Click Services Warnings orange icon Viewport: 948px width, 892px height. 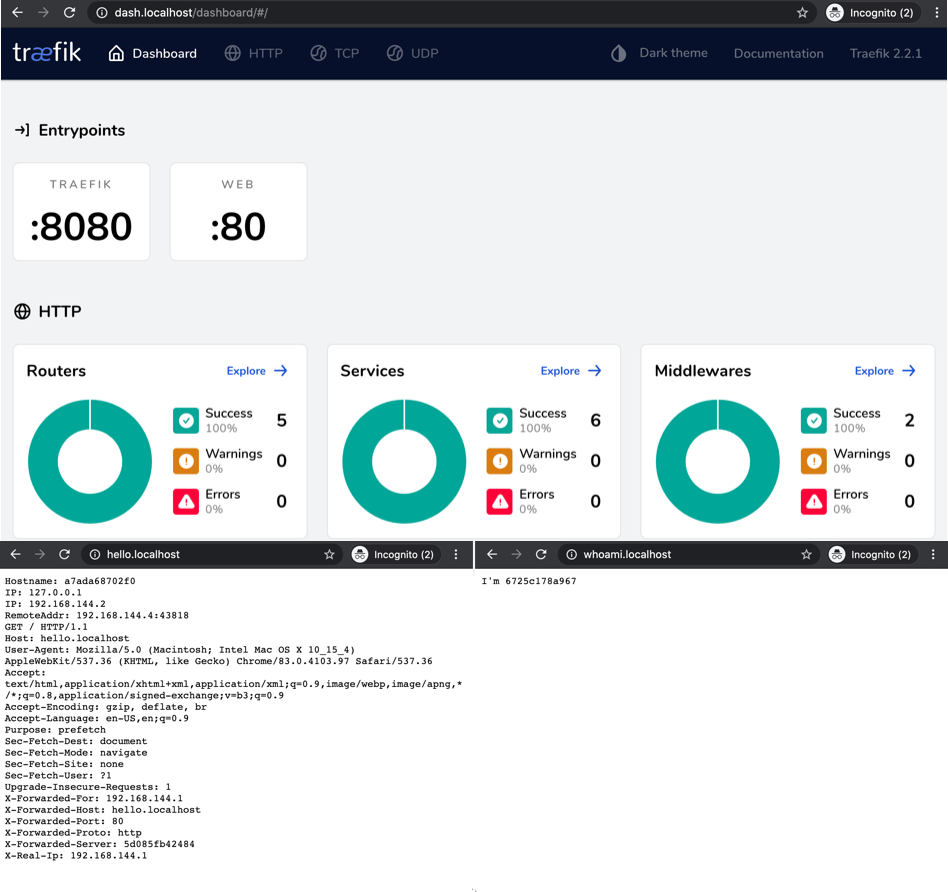click(x=500, y=461)
